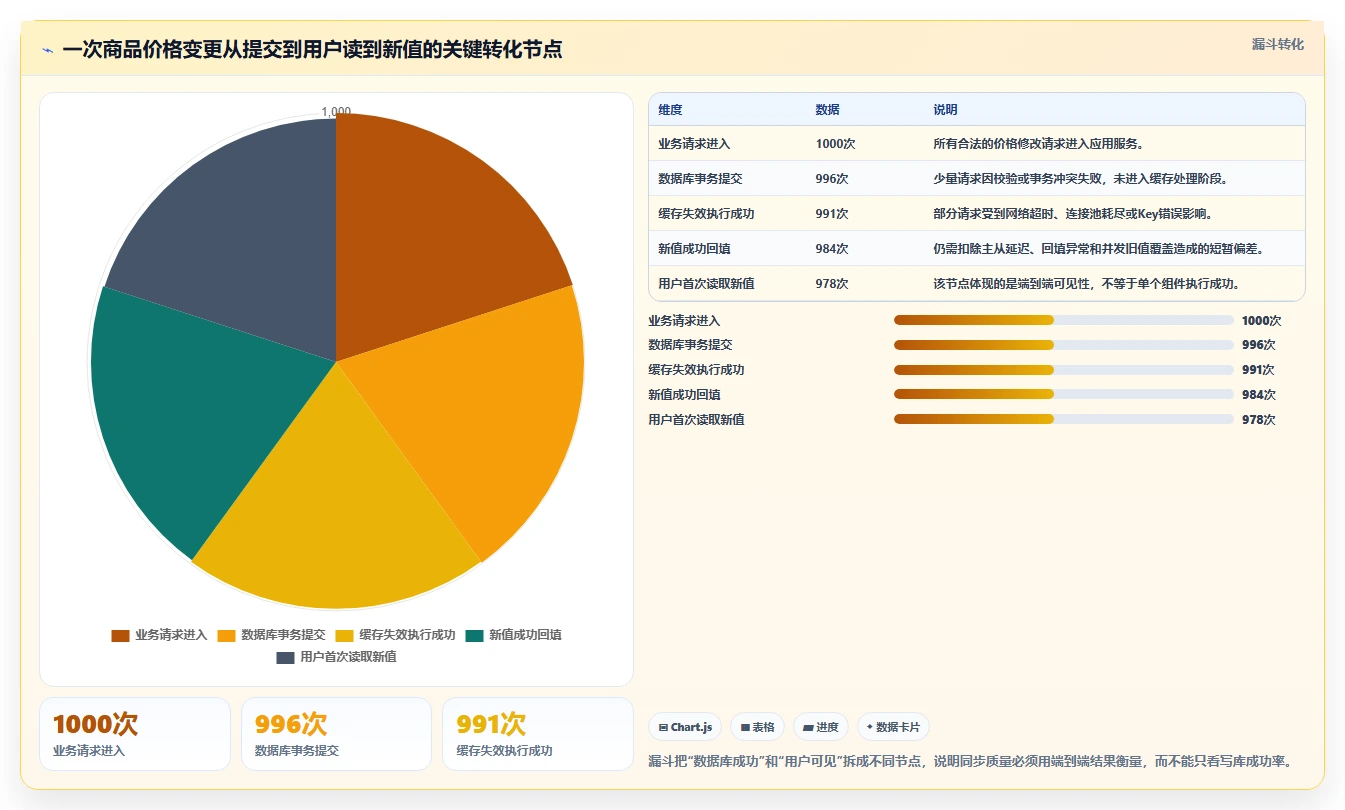Click the 1,000 label above the pie
Viewport: 1345px width, 810px height.
tap(336, 112)
